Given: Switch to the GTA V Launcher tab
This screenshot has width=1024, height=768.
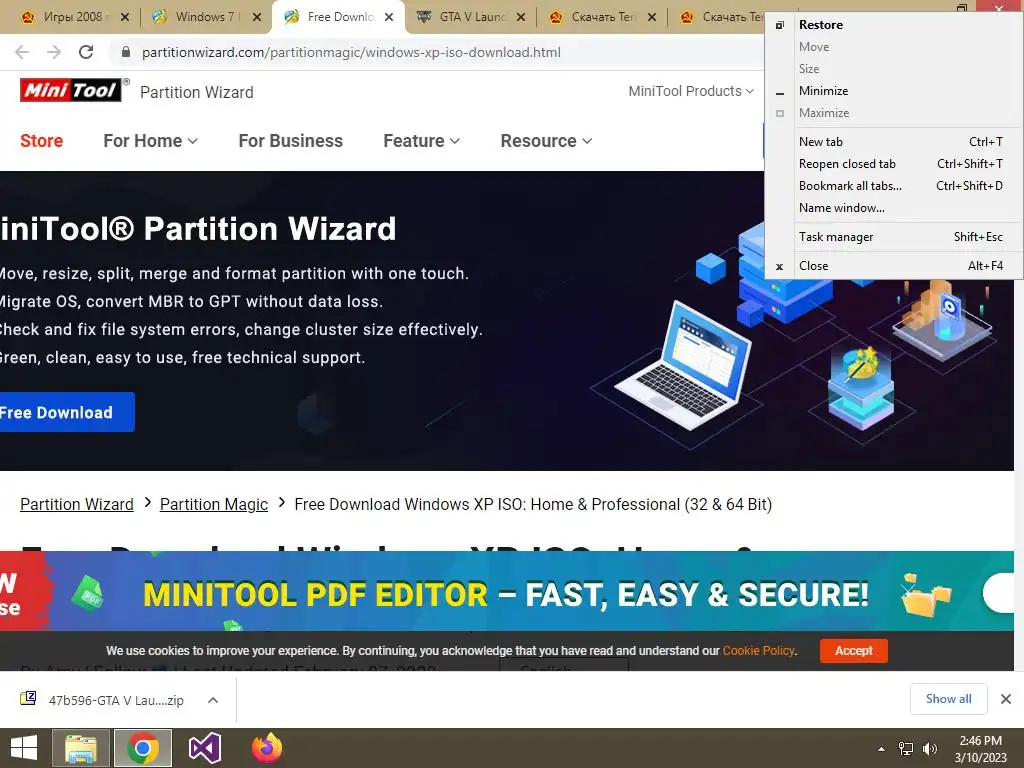Looking at the screenshot, I should (x=470, y=17).
